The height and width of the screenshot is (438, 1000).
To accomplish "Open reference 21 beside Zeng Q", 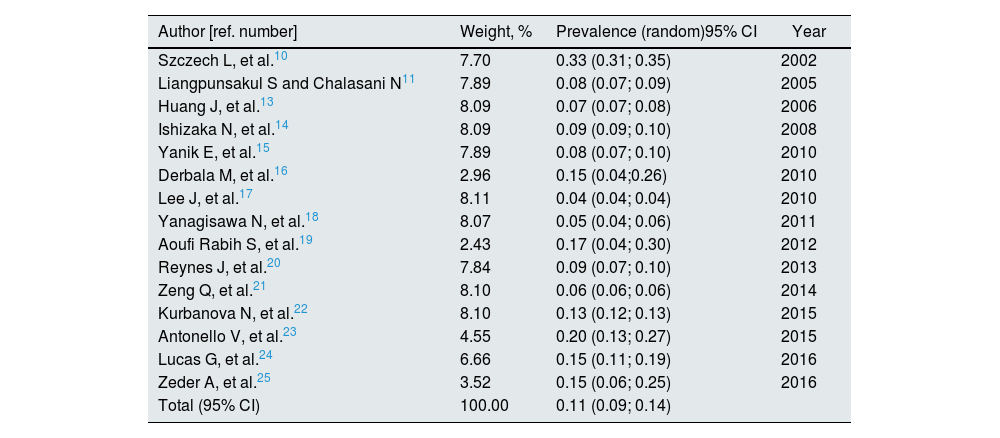I will pos(259,286).
